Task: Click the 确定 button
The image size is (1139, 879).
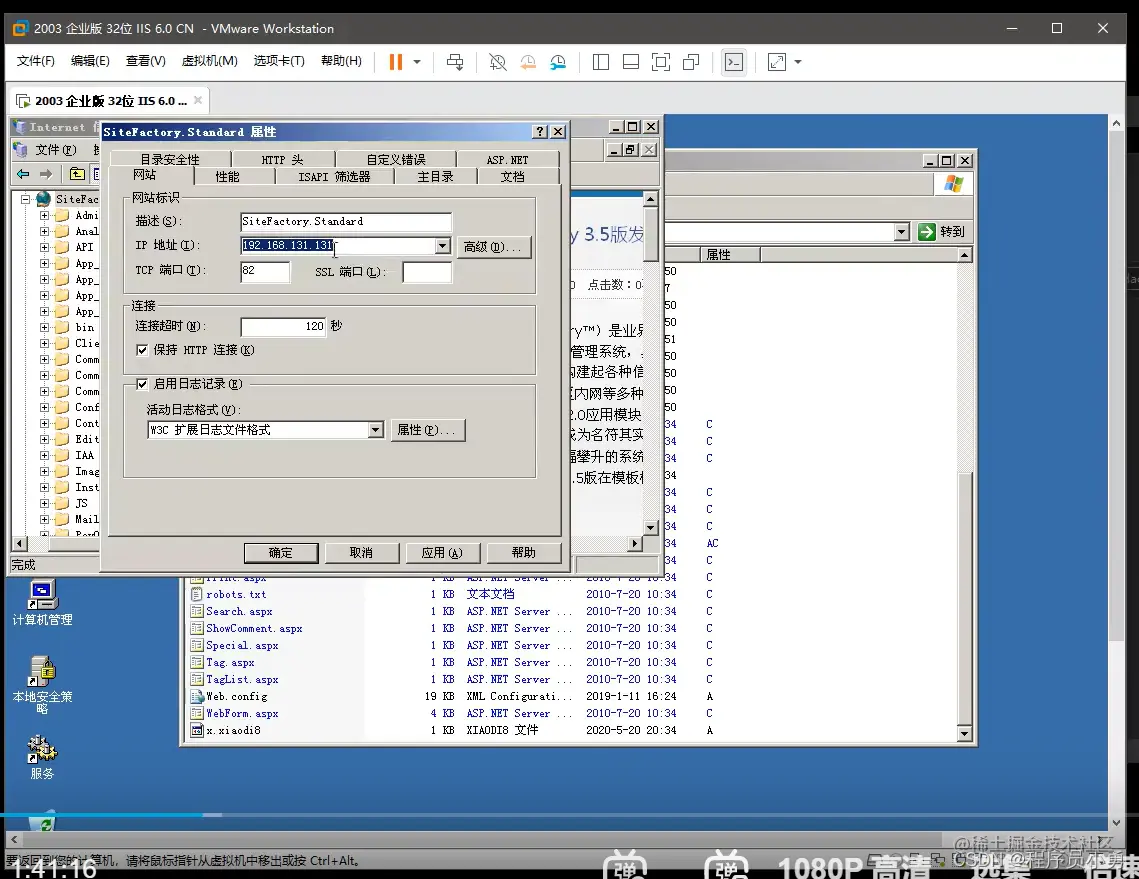Action: coord(281,553)
